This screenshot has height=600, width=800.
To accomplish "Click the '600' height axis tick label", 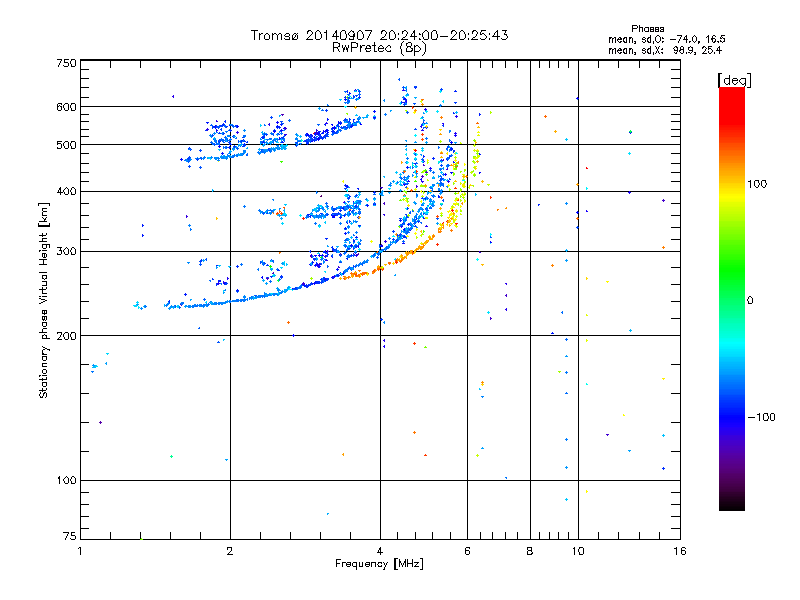I will (66, 107).
